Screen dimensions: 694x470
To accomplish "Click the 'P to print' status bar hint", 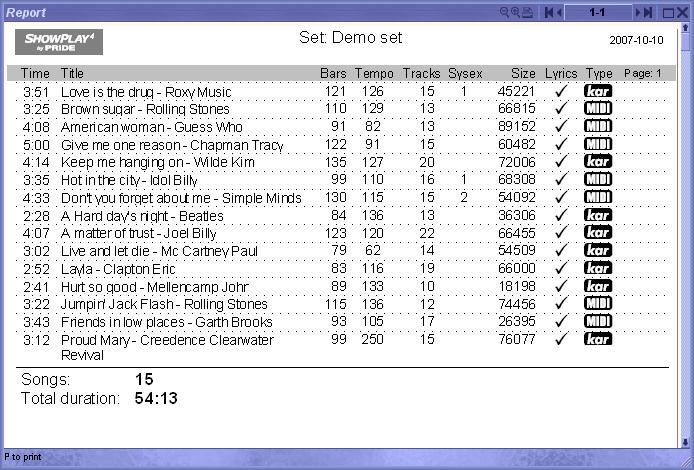I will (23, 457).
